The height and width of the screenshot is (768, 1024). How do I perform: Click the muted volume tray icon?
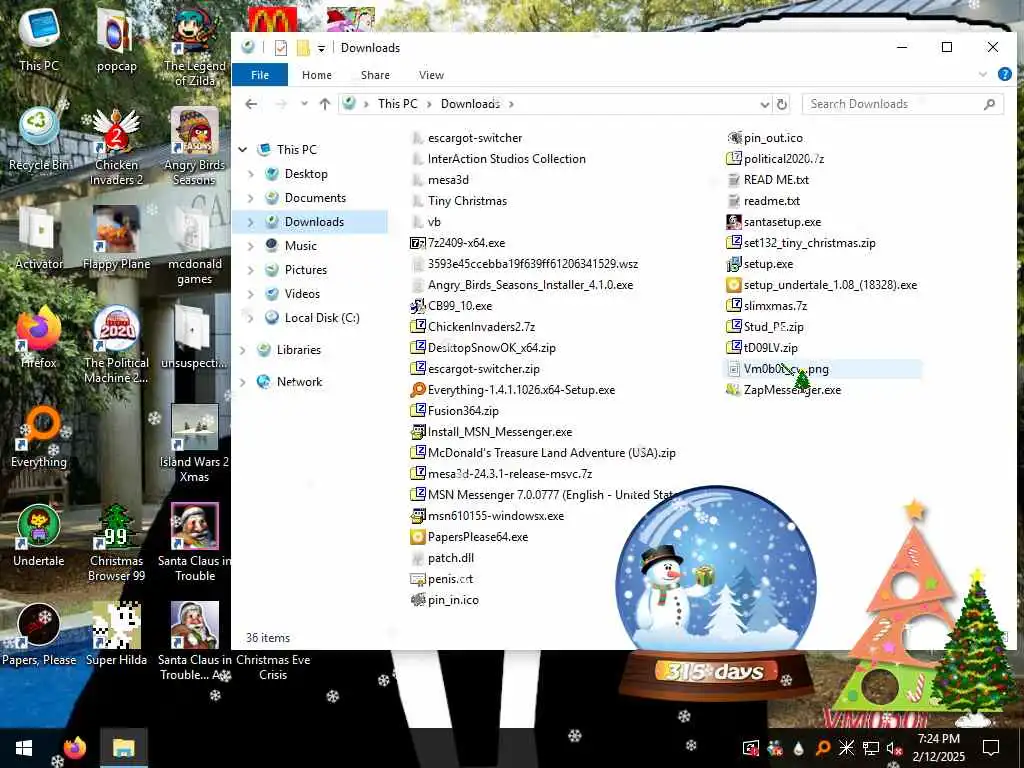[894, 748]
